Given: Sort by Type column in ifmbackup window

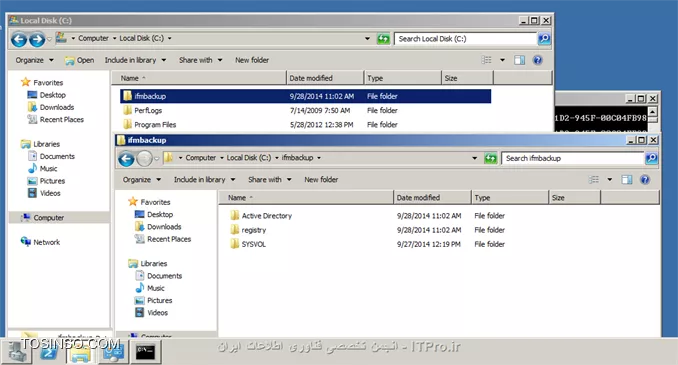Looking at the screenshot, I should point(510,198).
